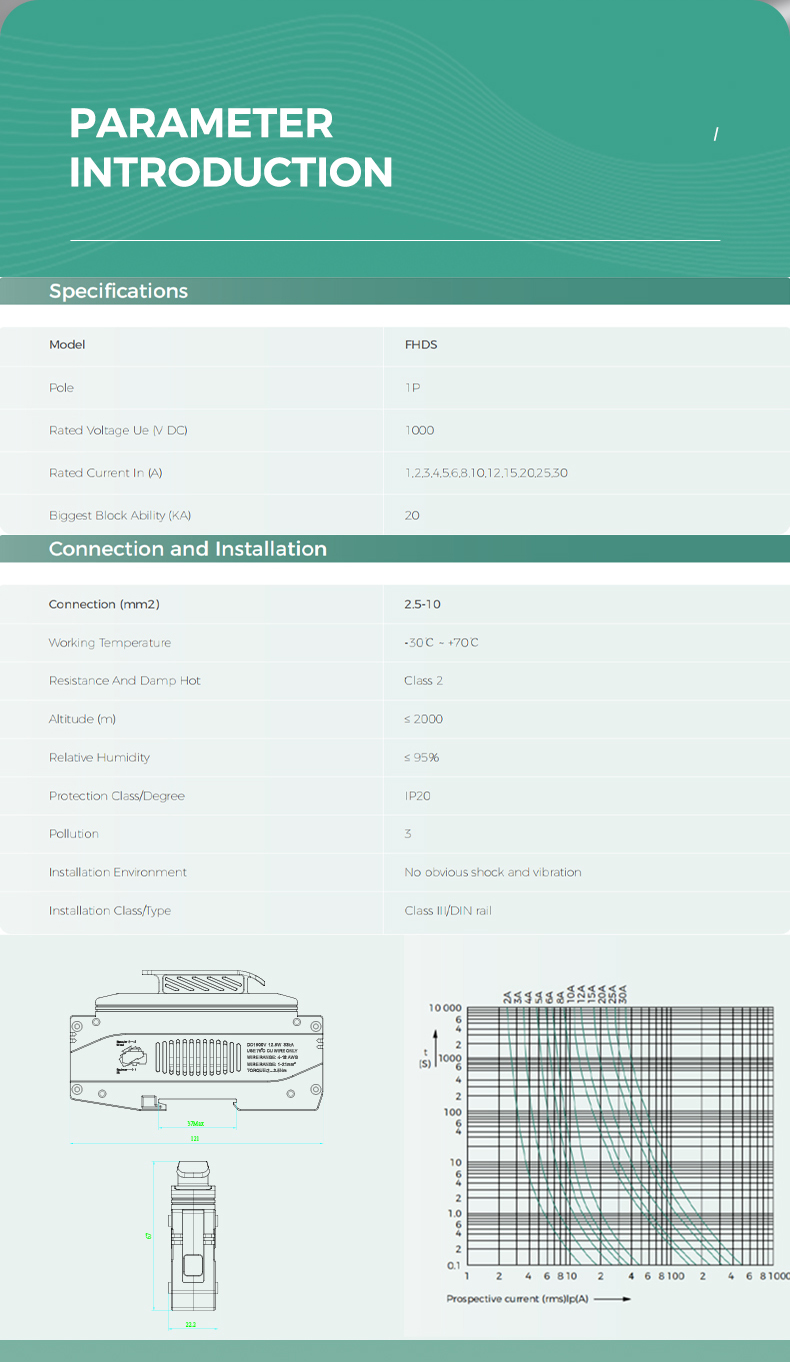
Task: Click Resistance And Damp Hot label
Action: 125,681
